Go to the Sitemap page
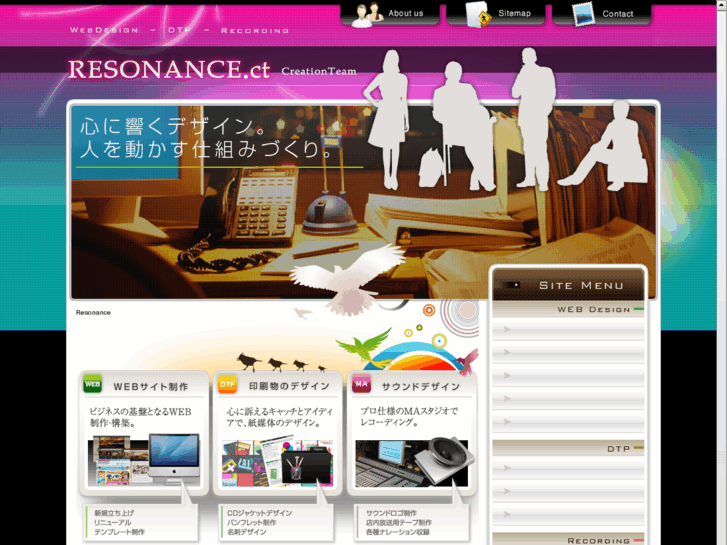Screen dimensions: 727x545 pos(513,14)
